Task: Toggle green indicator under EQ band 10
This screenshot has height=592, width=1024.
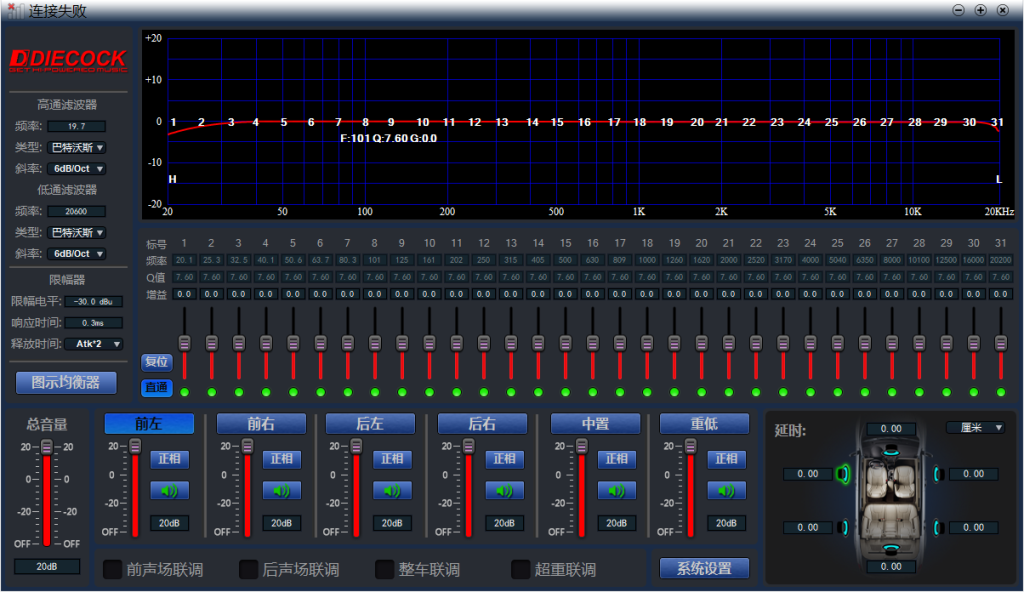Action: (x=429, y=392)
